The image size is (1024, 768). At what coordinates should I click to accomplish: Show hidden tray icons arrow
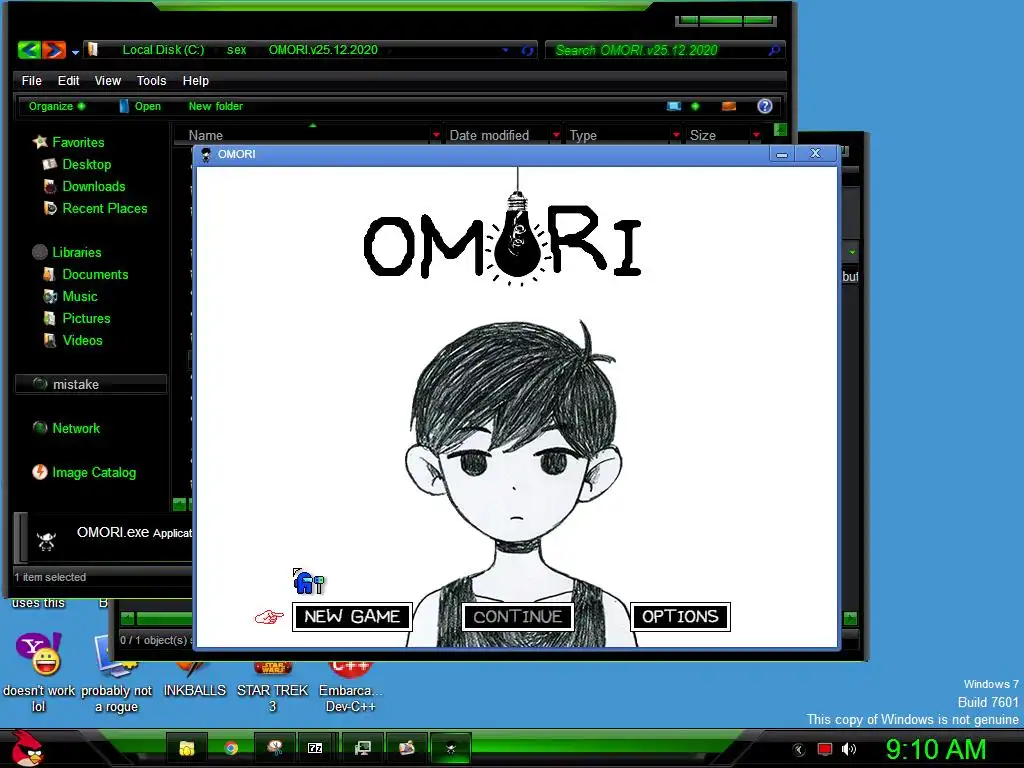(798, 750)
